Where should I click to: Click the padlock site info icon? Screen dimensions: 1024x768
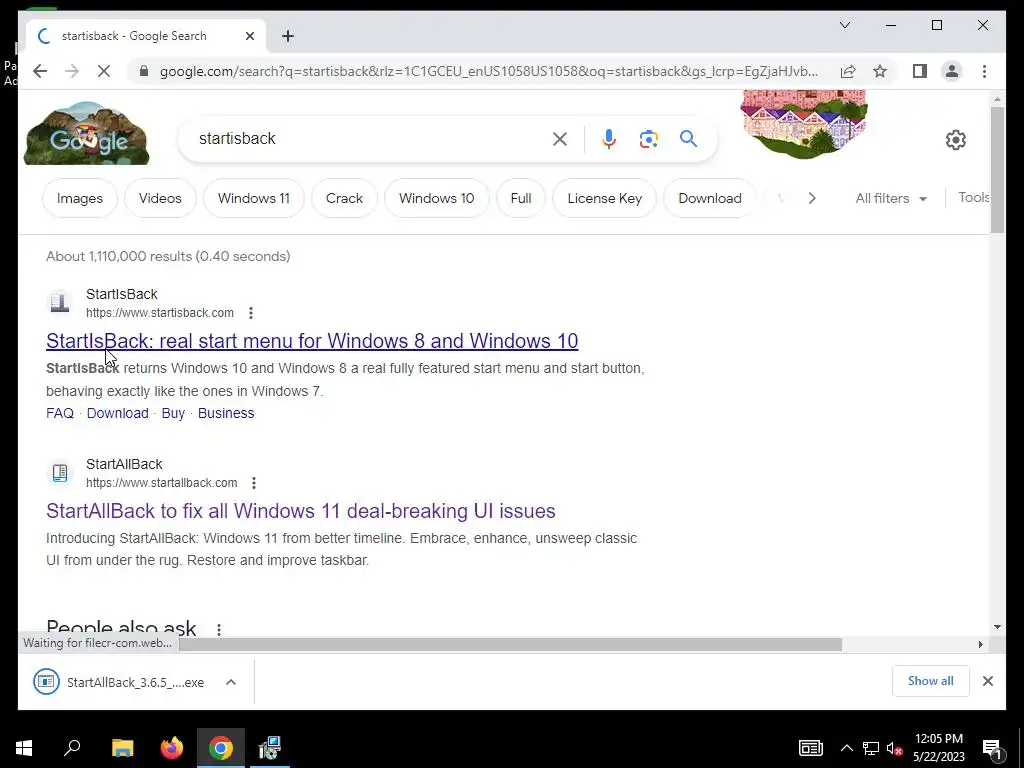(144, 71)
